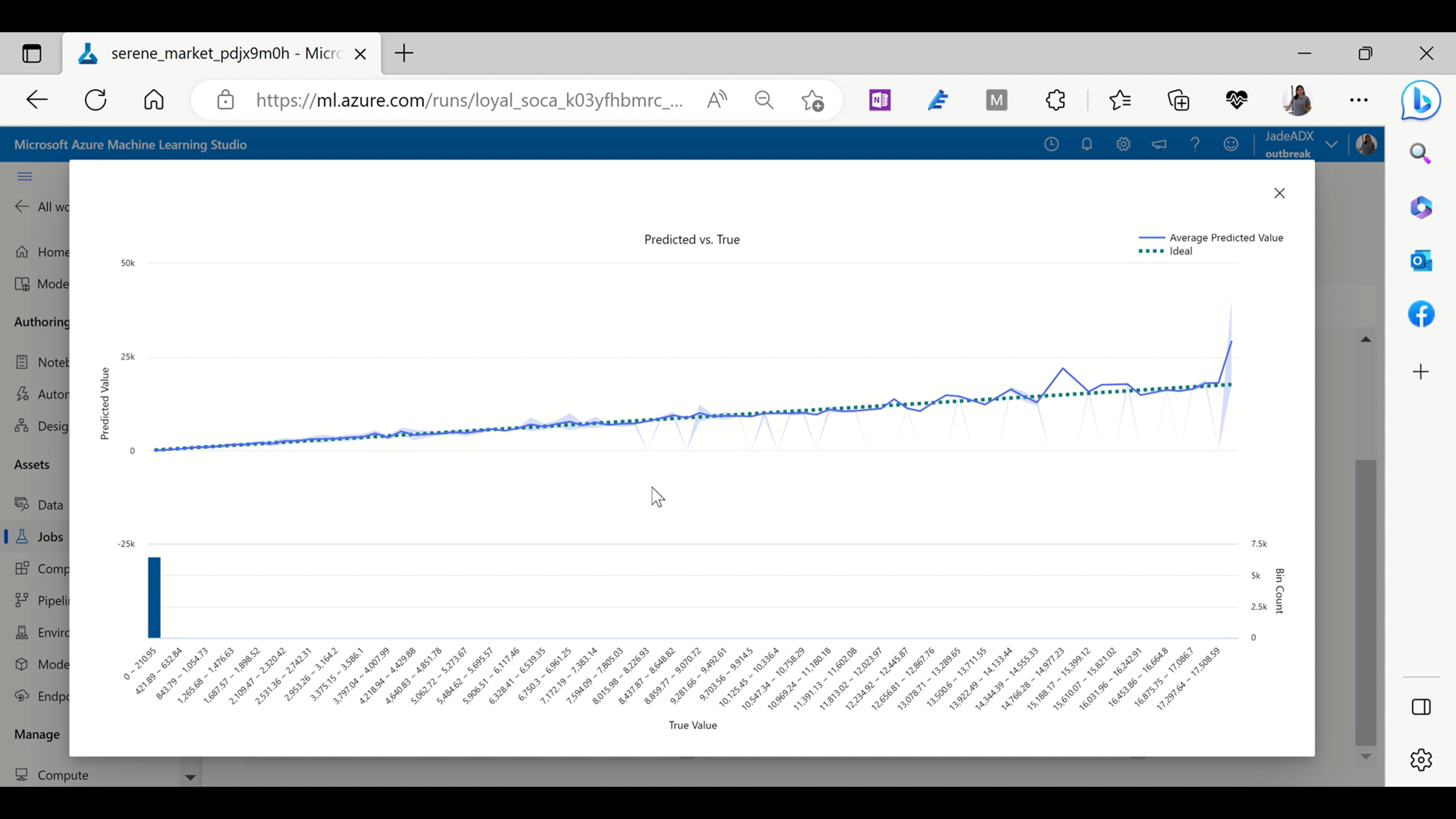Image resolution: width=1456 pixels, height=819 pixels.
Task: Click the URL address field
Action: click(x=469, y=100)
